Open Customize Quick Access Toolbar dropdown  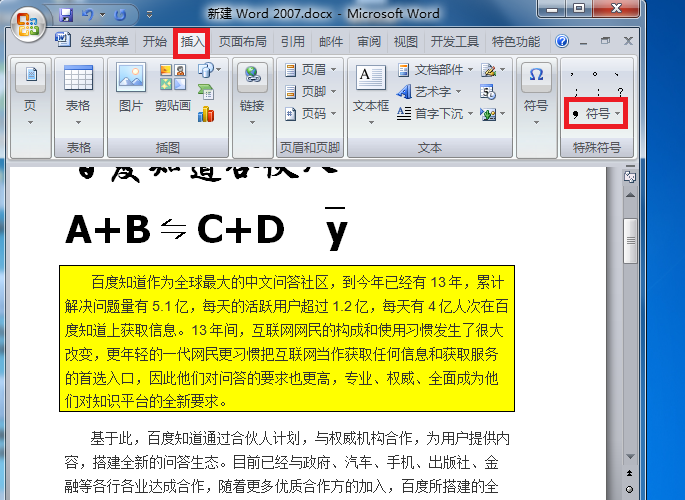click(x=149, y=15)
